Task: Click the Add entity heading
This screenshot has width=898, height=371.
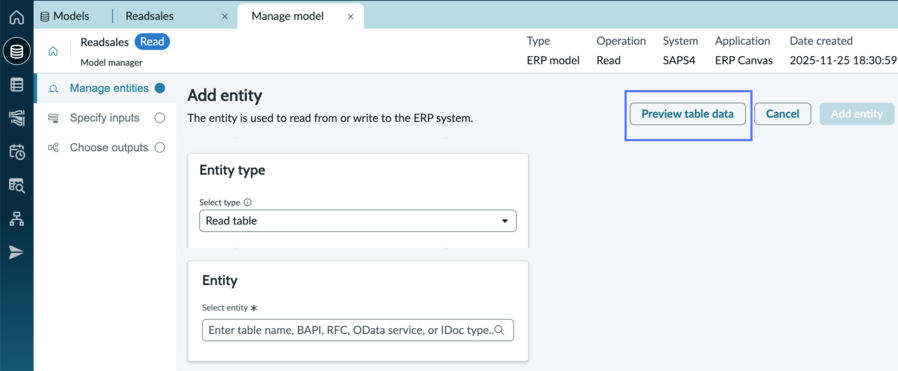Action: pos(224,96)
